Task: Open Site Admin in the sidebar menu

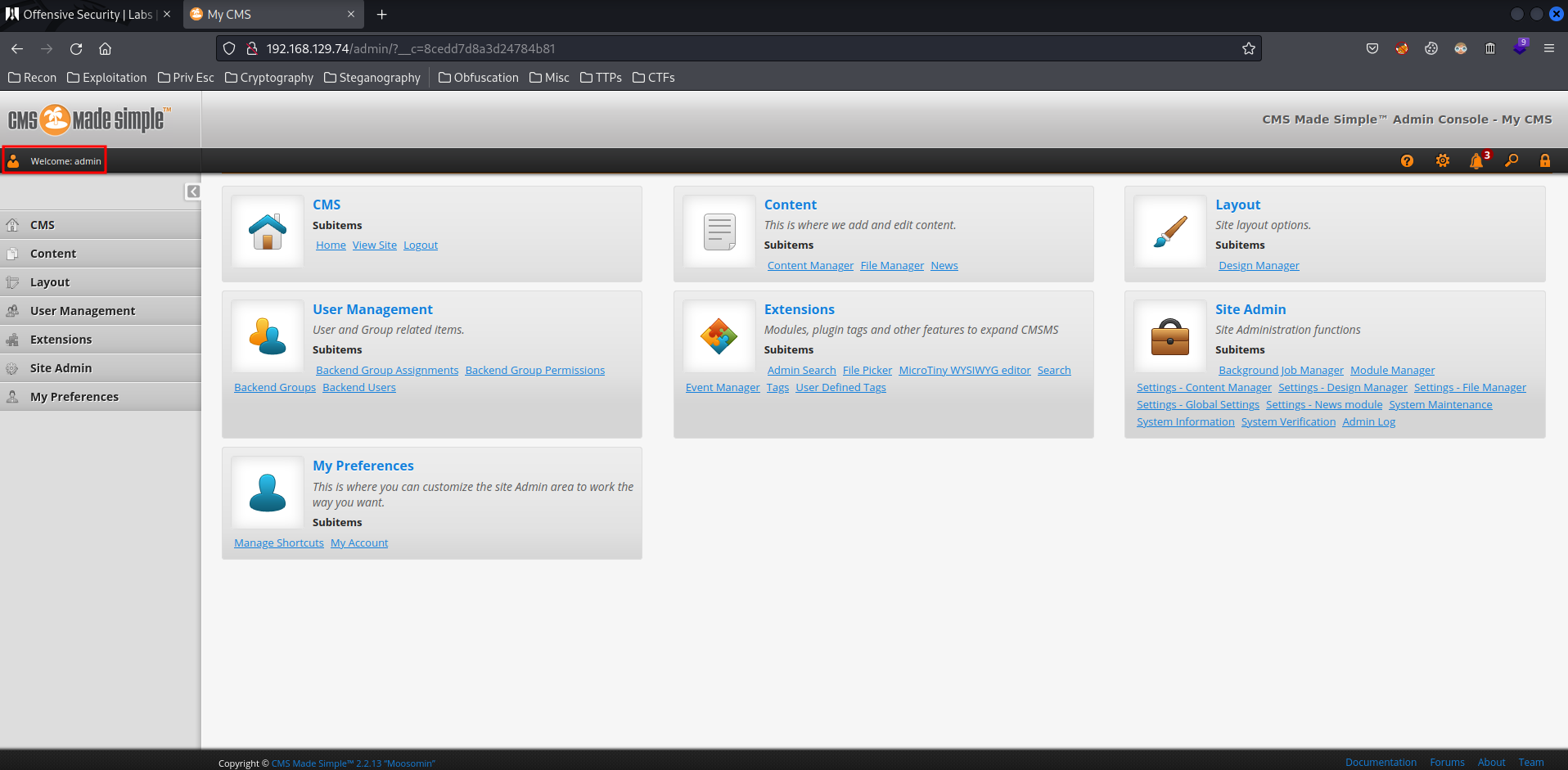Action: [x=100, y=368]
